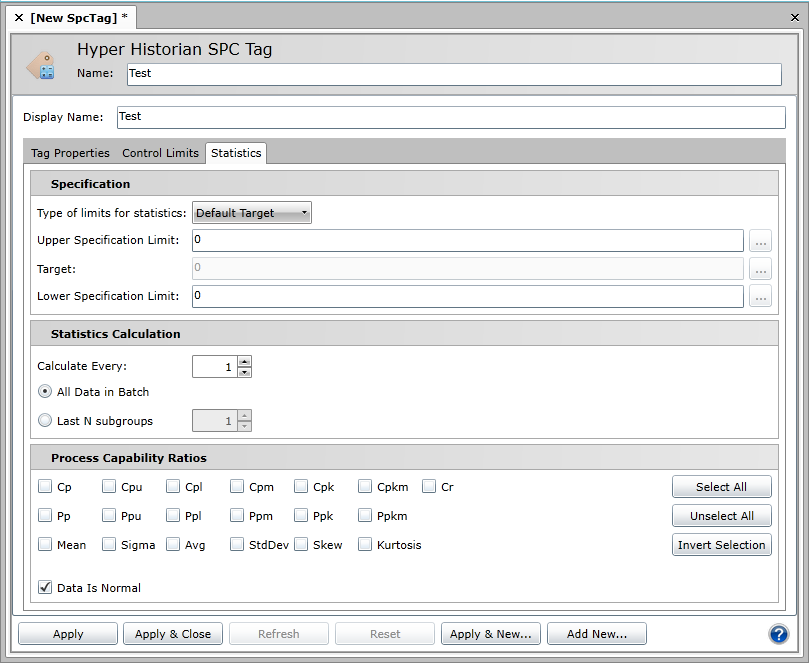
Task: Increase the Calculate Every value
Action: tap(245, 361)
